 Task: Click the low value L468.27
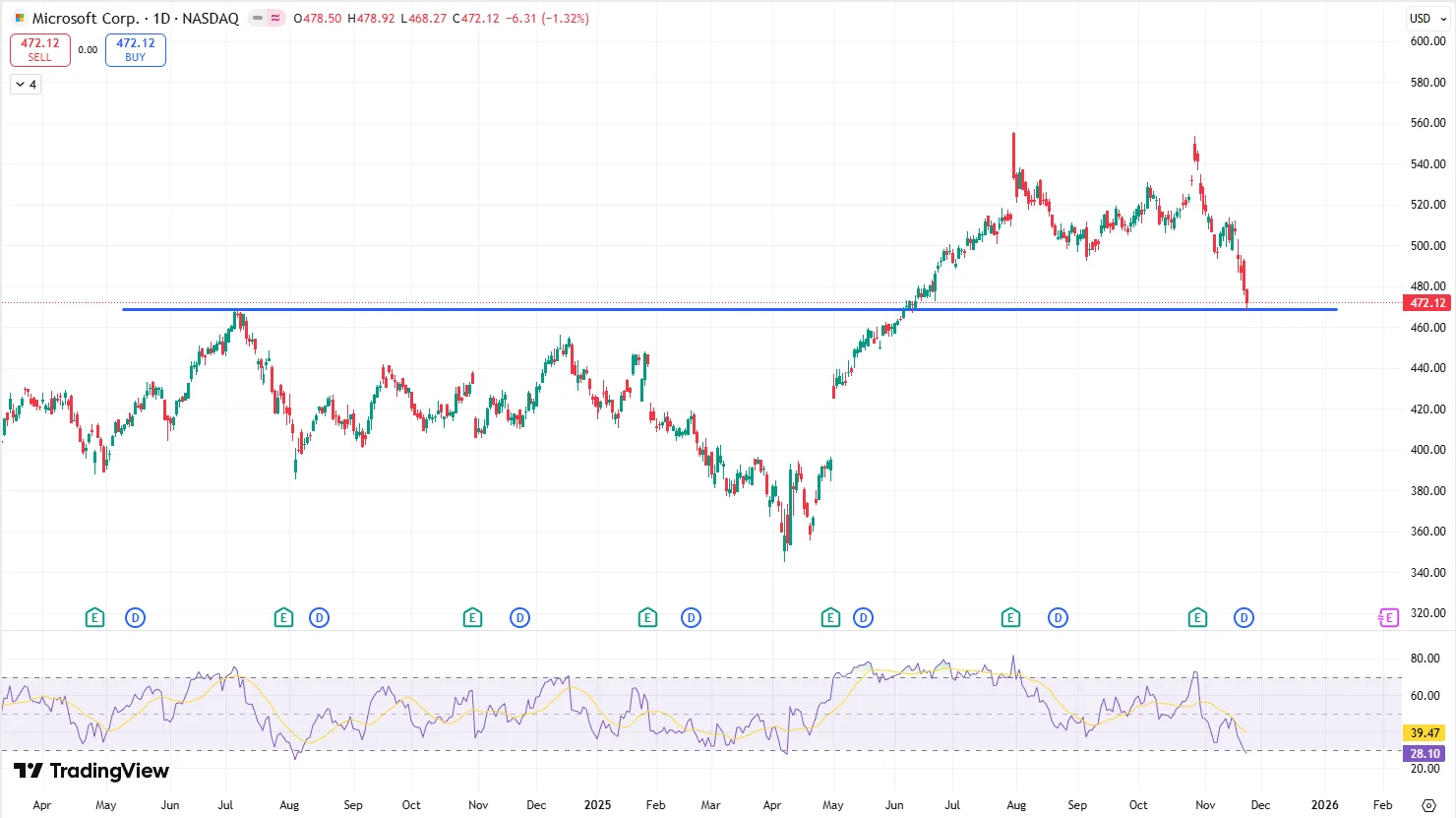click(x=424, y=18)
